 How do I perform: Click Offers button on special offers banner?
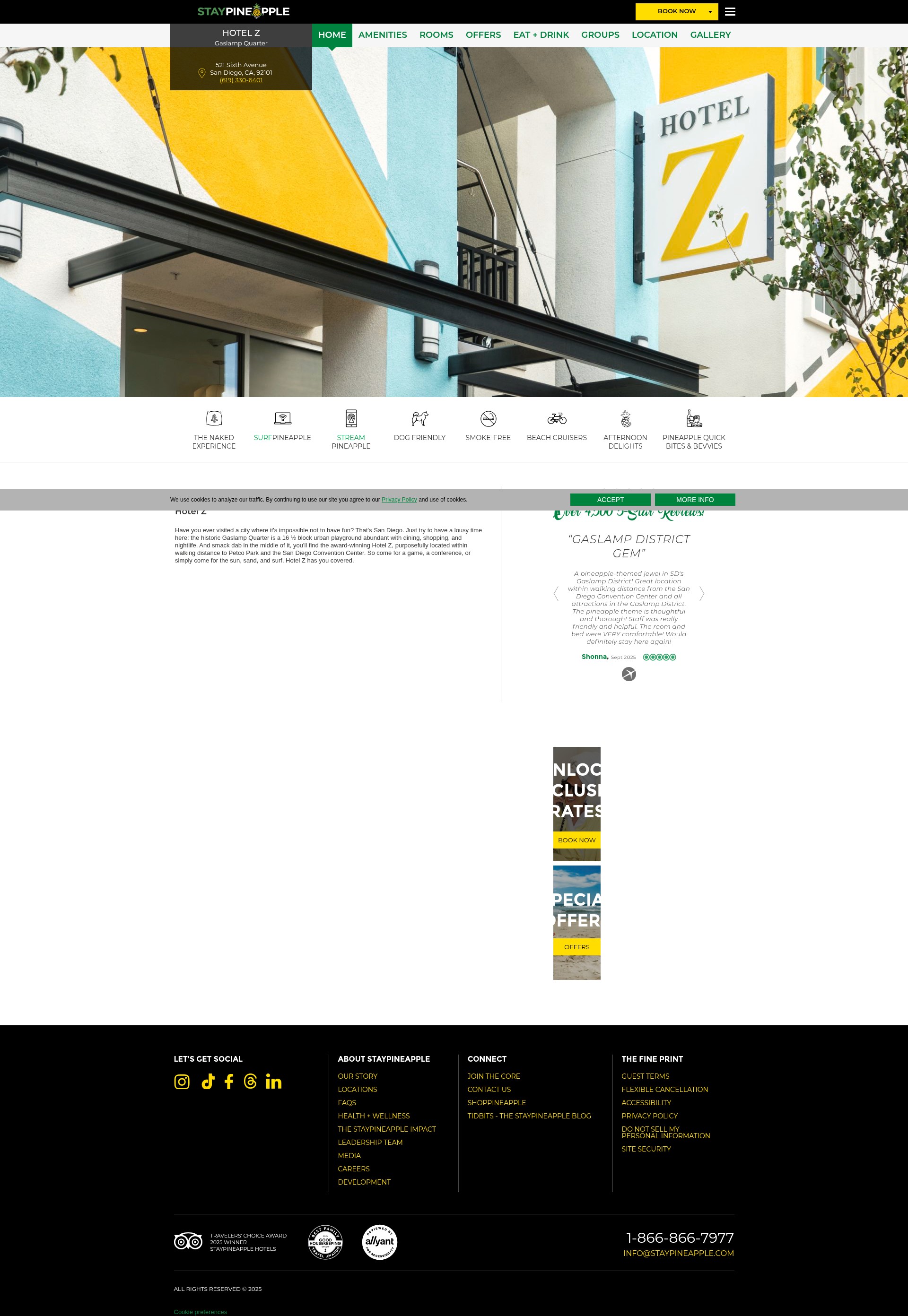pos(576,947)
